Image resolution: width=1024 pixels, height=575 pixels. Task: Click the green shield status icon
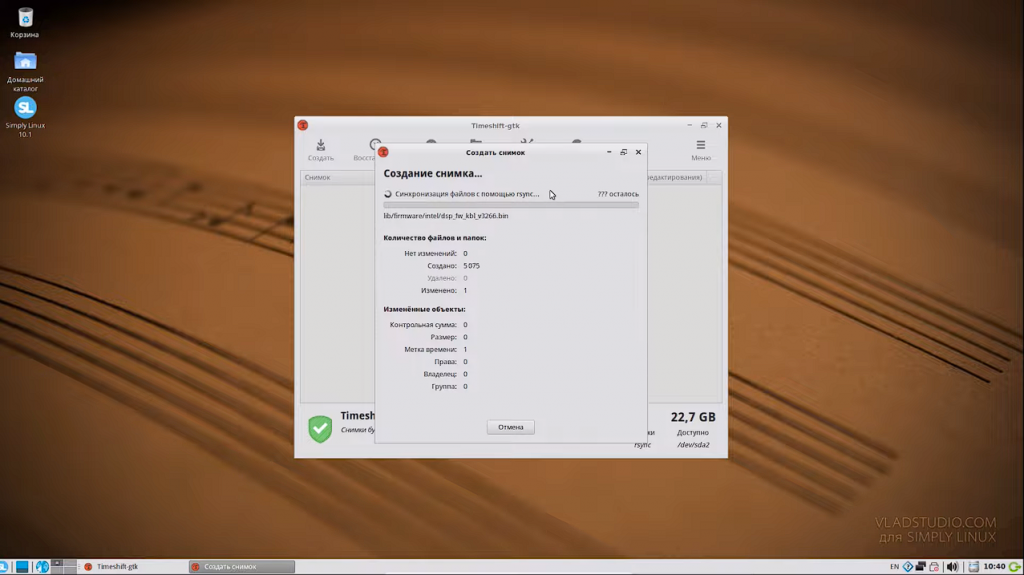coord(320,429)
